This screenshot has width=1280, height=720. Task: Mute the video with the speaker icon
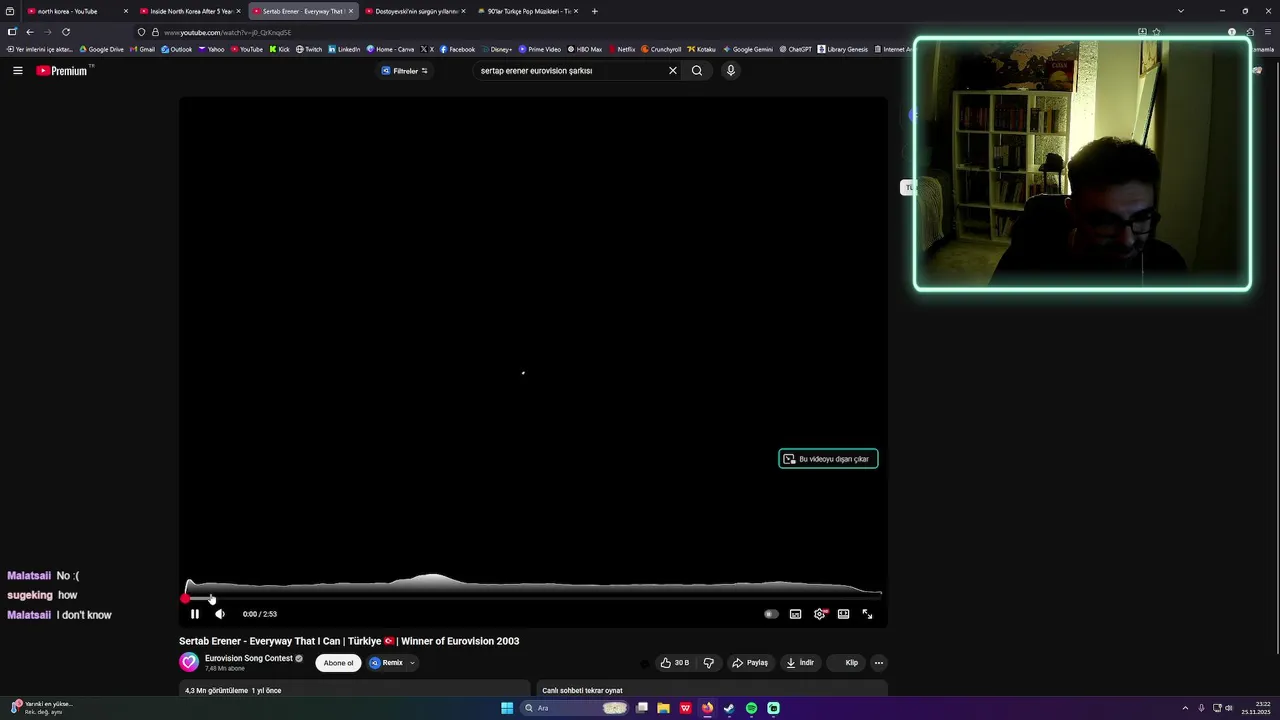click(220, 614)
